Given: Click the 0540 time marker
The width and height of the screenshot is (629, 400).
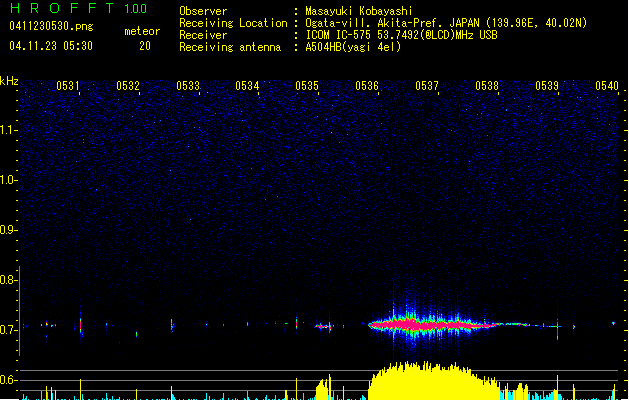Looking at the screenshot, I should click(607, 86).
